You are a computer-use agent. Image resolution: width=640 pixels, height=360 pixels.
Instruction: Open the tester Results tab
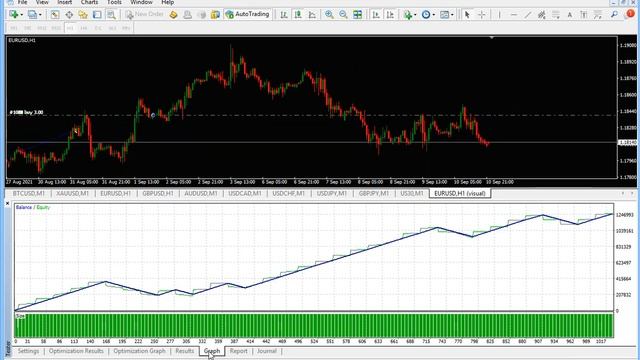pyautogui.click(x=184, y=351)
